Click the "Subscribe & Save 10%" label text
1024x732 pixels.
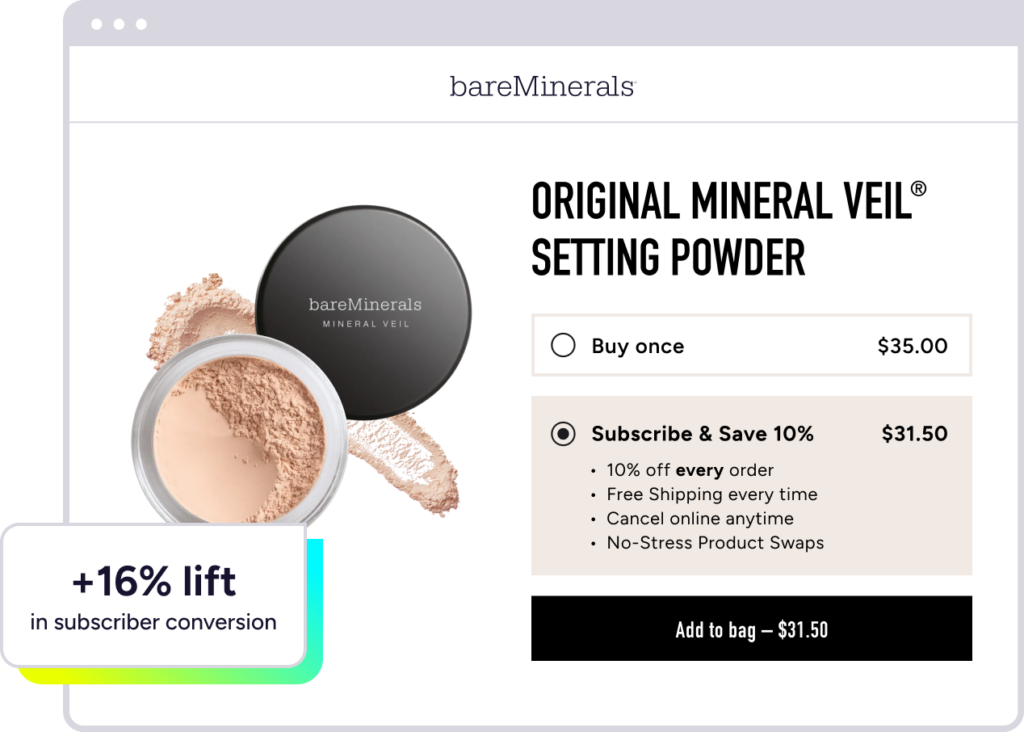coord(702,434)
